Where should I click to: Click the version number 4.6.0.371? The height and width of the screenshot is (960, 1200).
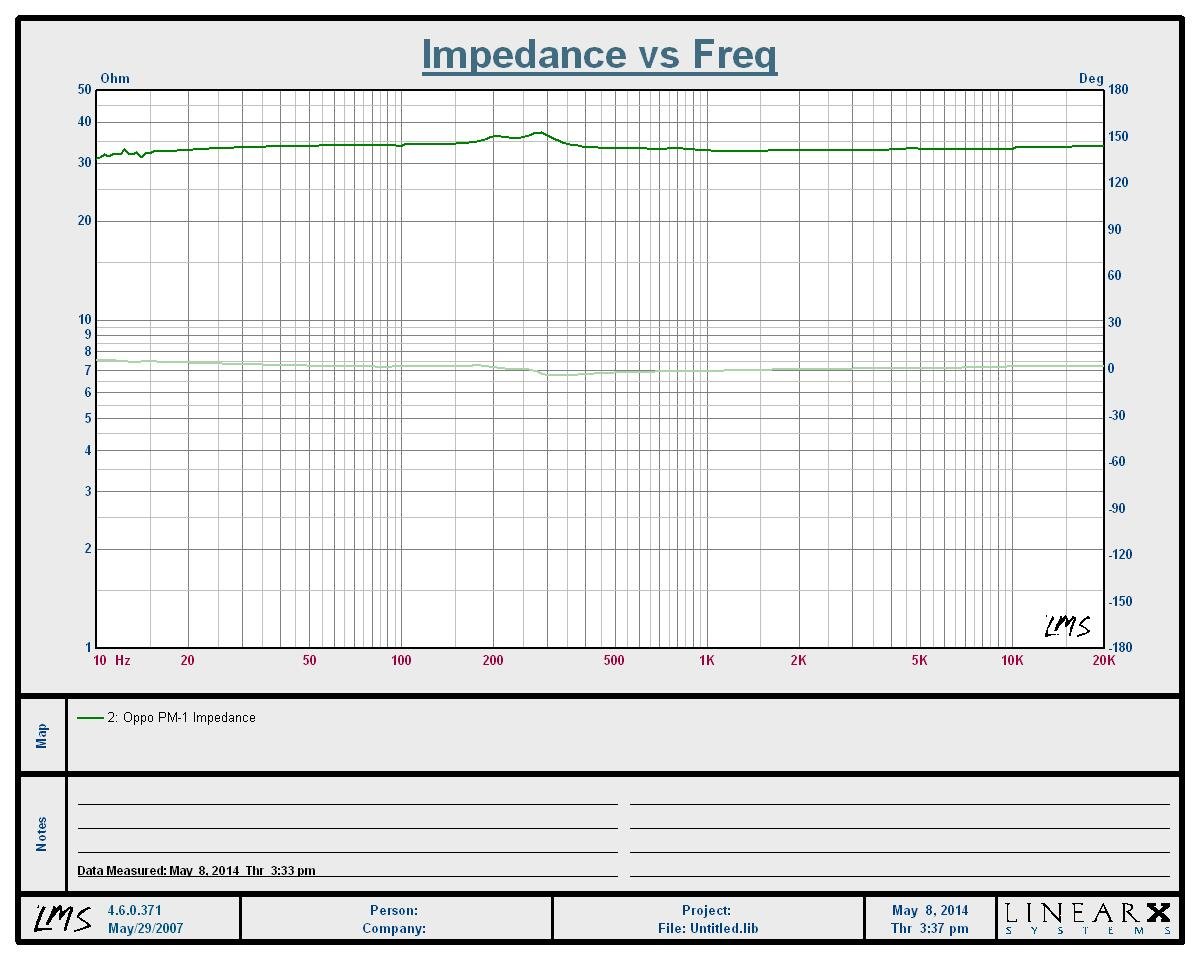pyautogui.click(x=134, y=910)
